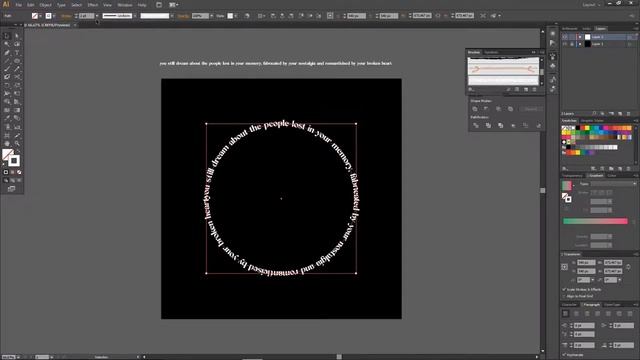The height and width of the screenshot is (360, 640).
Task: Click the New Brush icon in Brushes panel
Action: click(x=526, y=89)
